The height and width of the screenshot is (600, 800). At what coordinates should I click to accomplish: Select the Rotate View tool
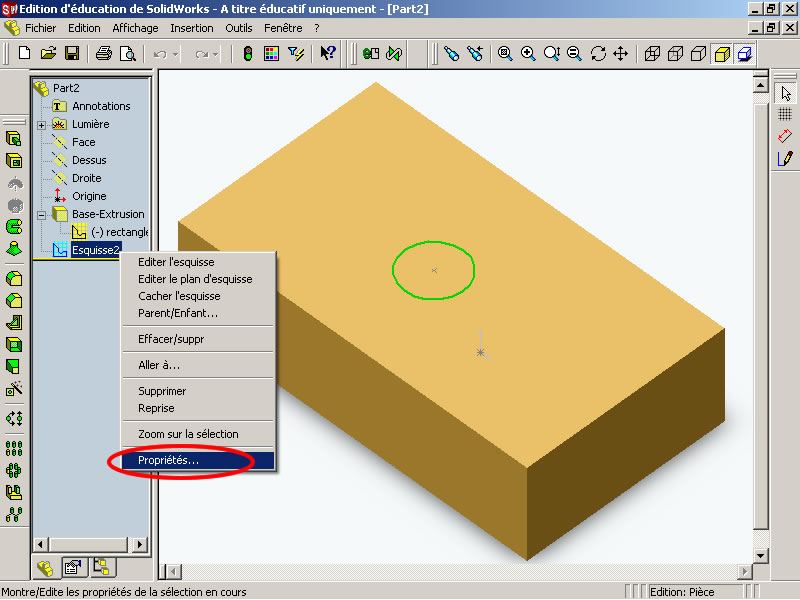[598, 54]
